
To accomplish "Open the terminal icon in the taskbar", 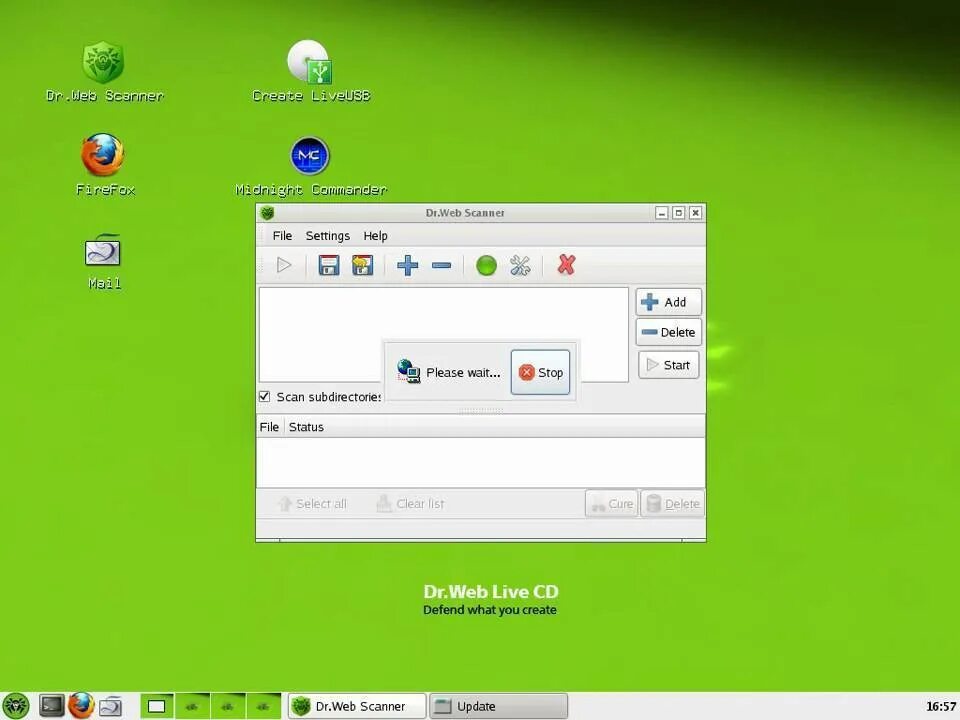I will click(x=51, y=706).
